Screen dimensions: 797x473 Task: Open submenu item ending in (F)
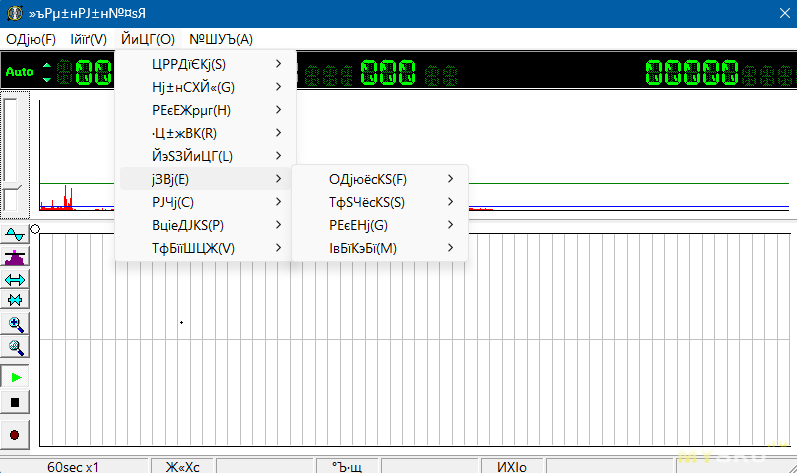coord(380,179)
